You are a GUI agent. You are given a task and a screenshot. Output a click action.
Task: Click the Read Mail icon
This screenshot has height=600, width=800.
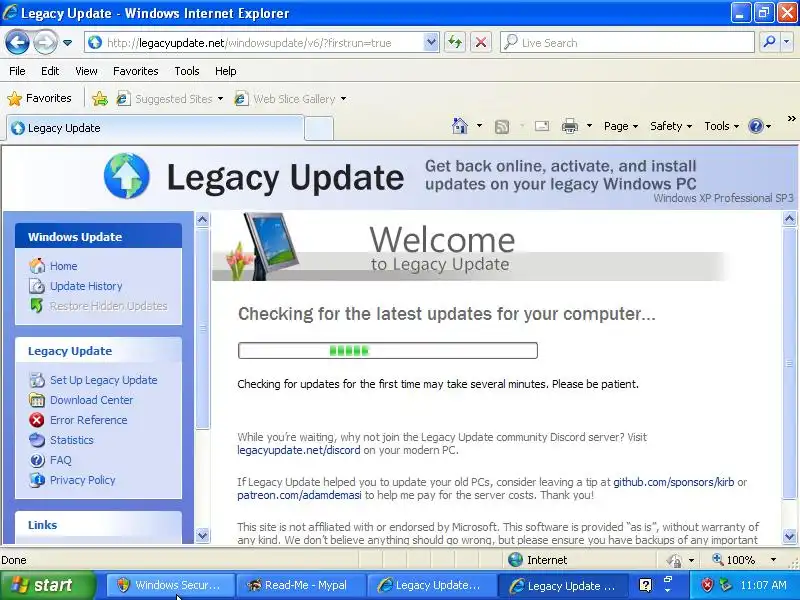[542, 126]
